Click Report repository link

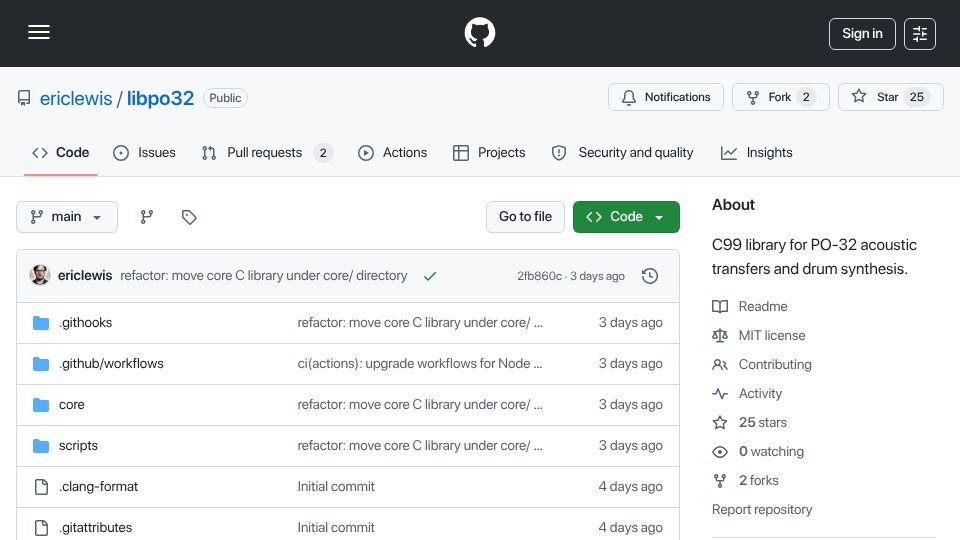point(762,509)
